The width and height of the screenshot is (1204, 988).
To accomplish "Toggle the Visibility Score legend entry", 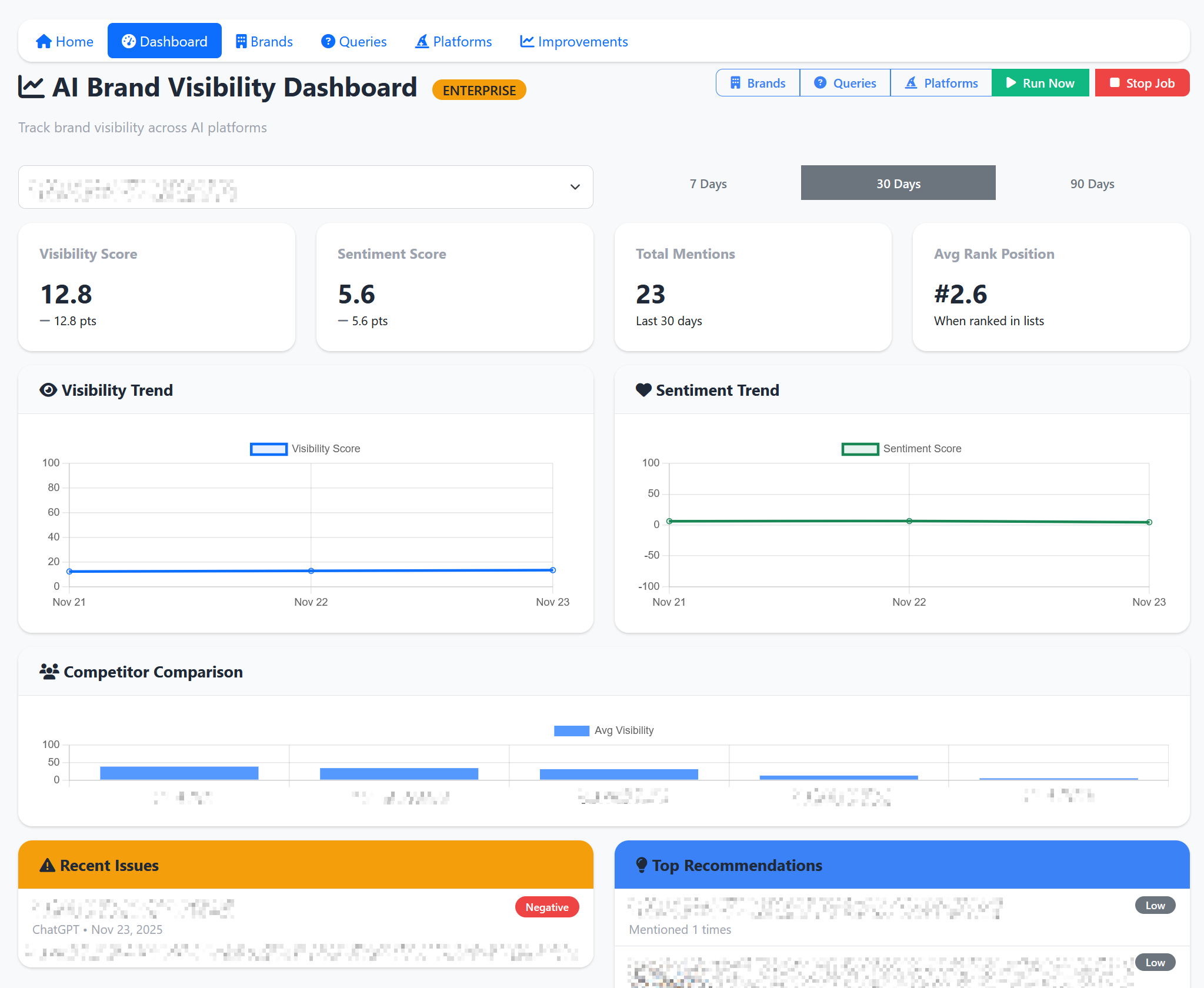I will (306, 448).
